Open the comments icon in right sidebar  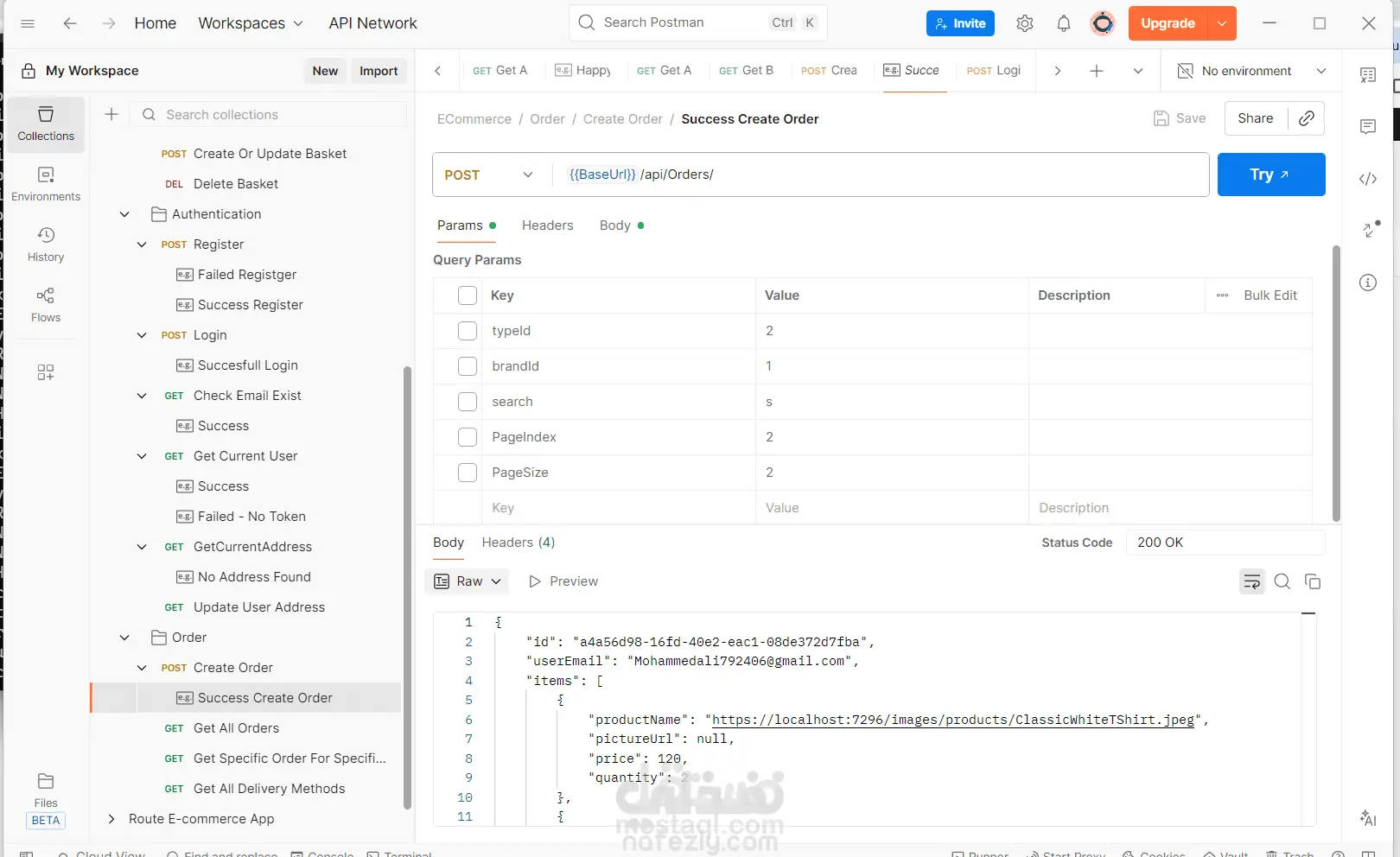[x=1368, y=127]
